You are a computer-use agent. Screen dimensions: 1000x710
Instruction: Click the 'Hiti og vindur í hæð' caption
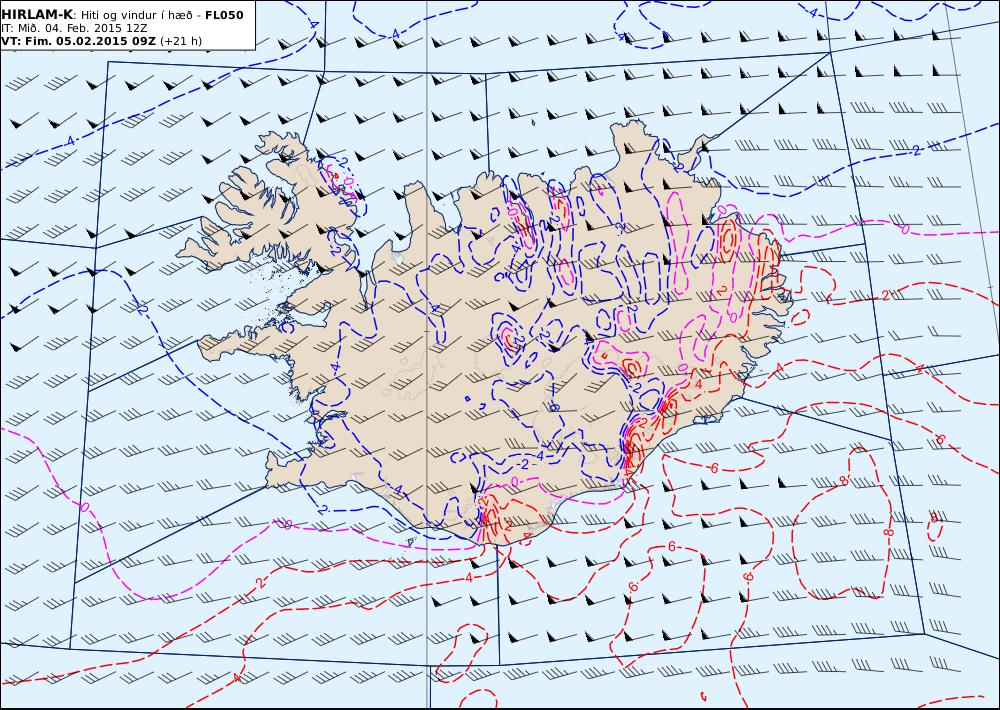click(136, 15)
